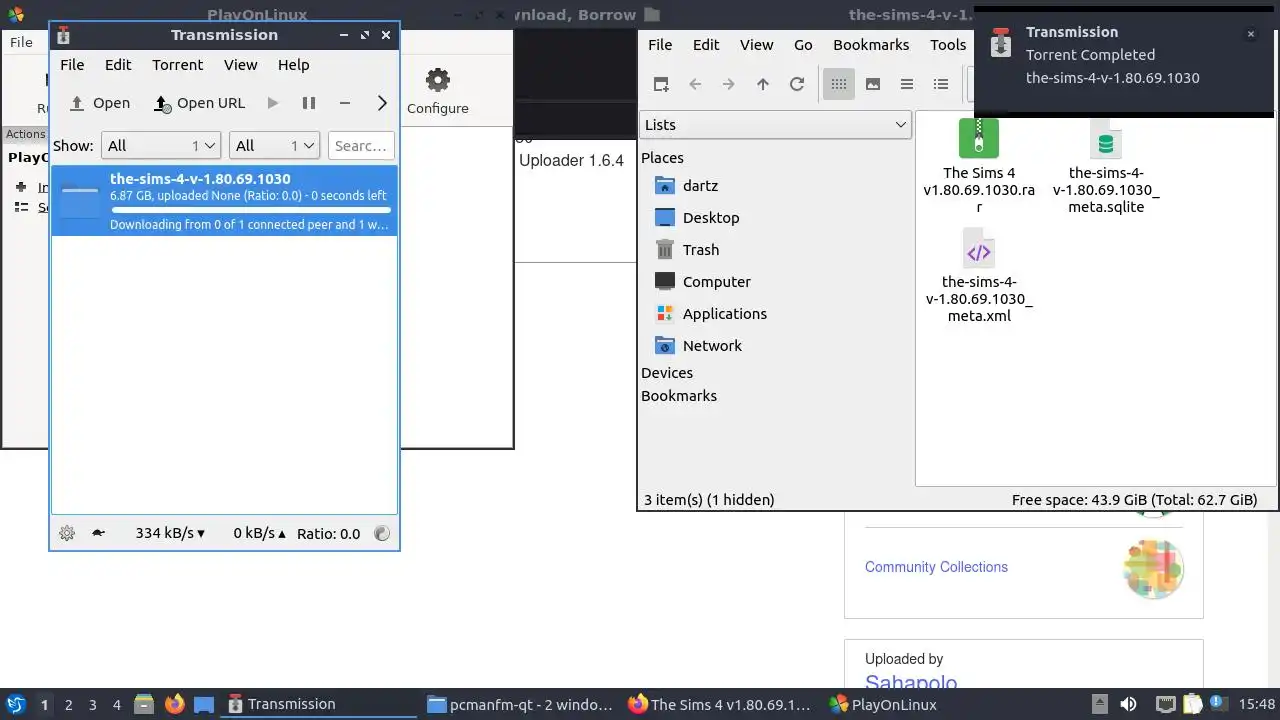Open file manager File menu
The height and width of the screenshot is (720, 1280).
click(660, 44)
